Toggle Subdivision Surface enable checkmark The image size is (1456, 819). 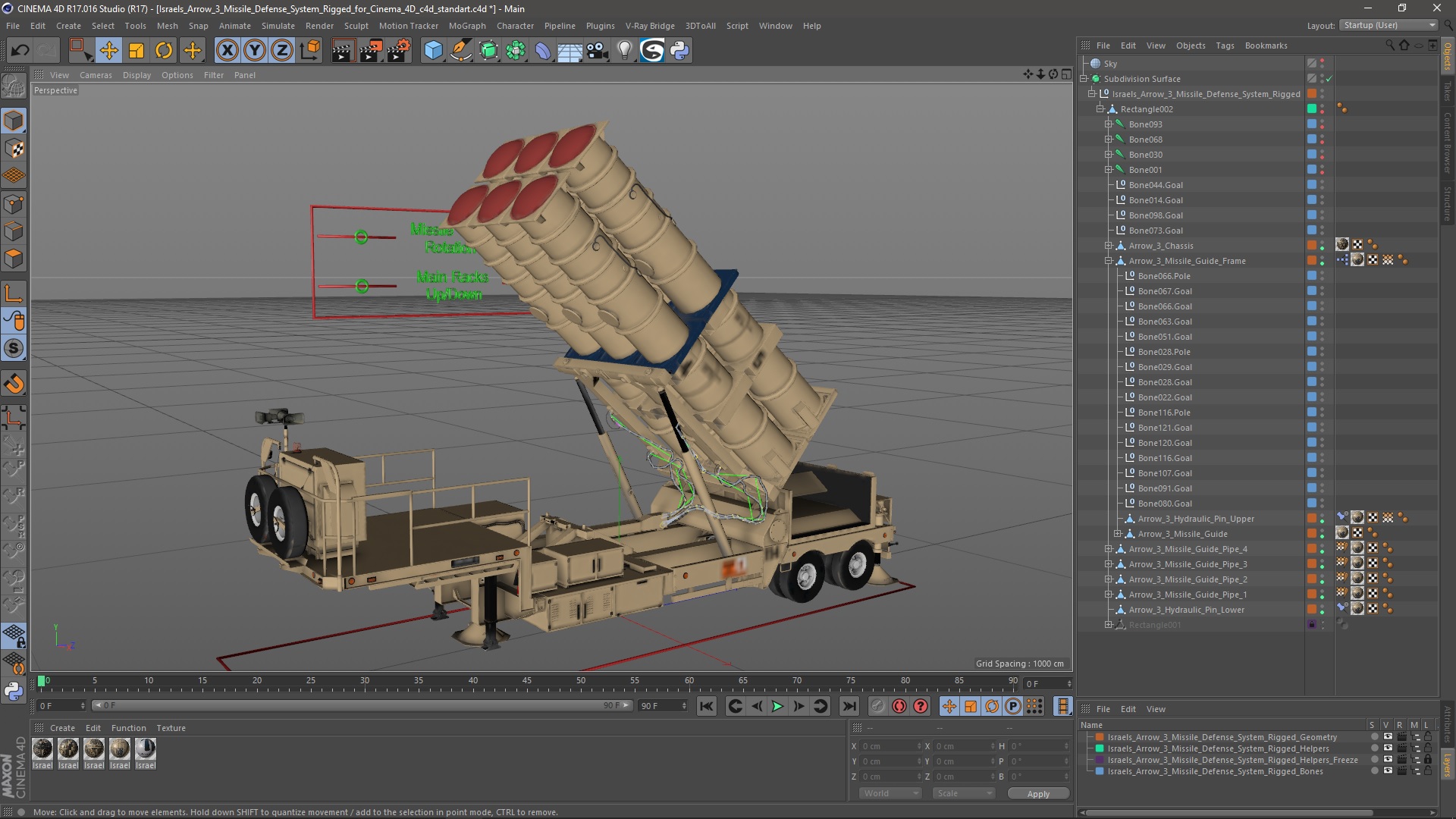pyautogui.click(x=1329, y=79)
